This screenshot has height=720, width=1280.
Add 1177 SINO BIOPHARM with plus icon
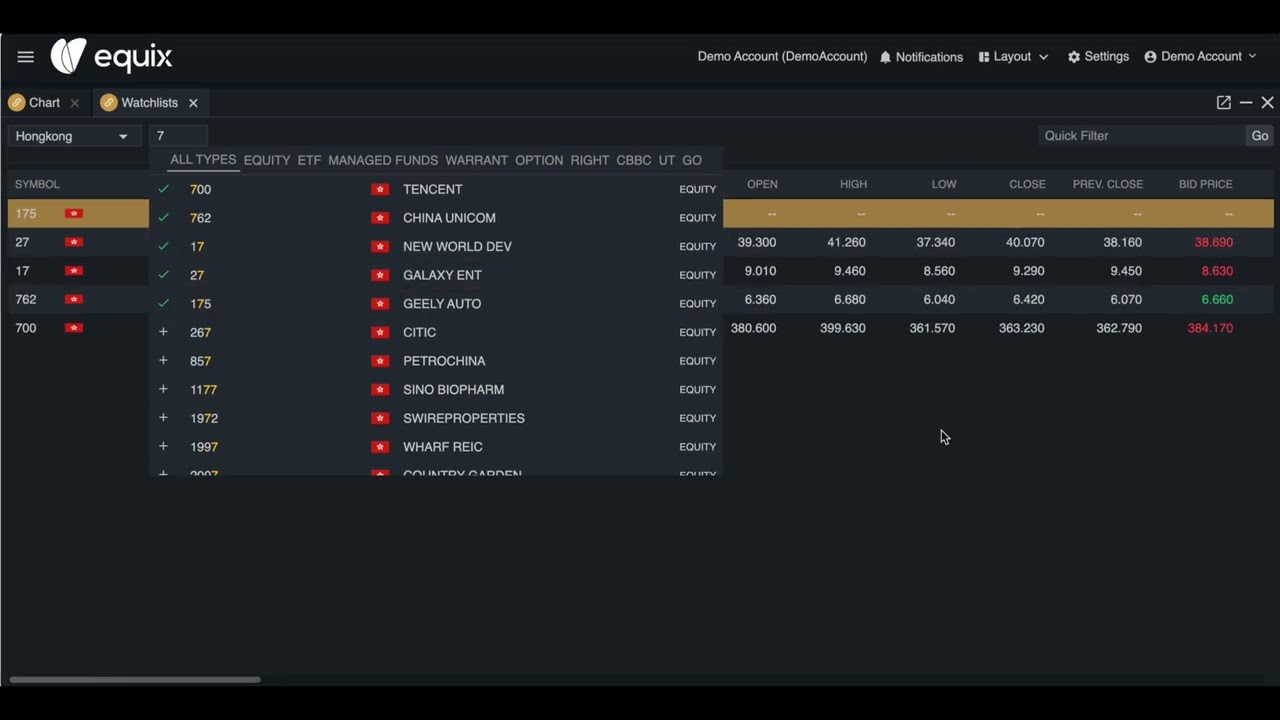point(164,389)
